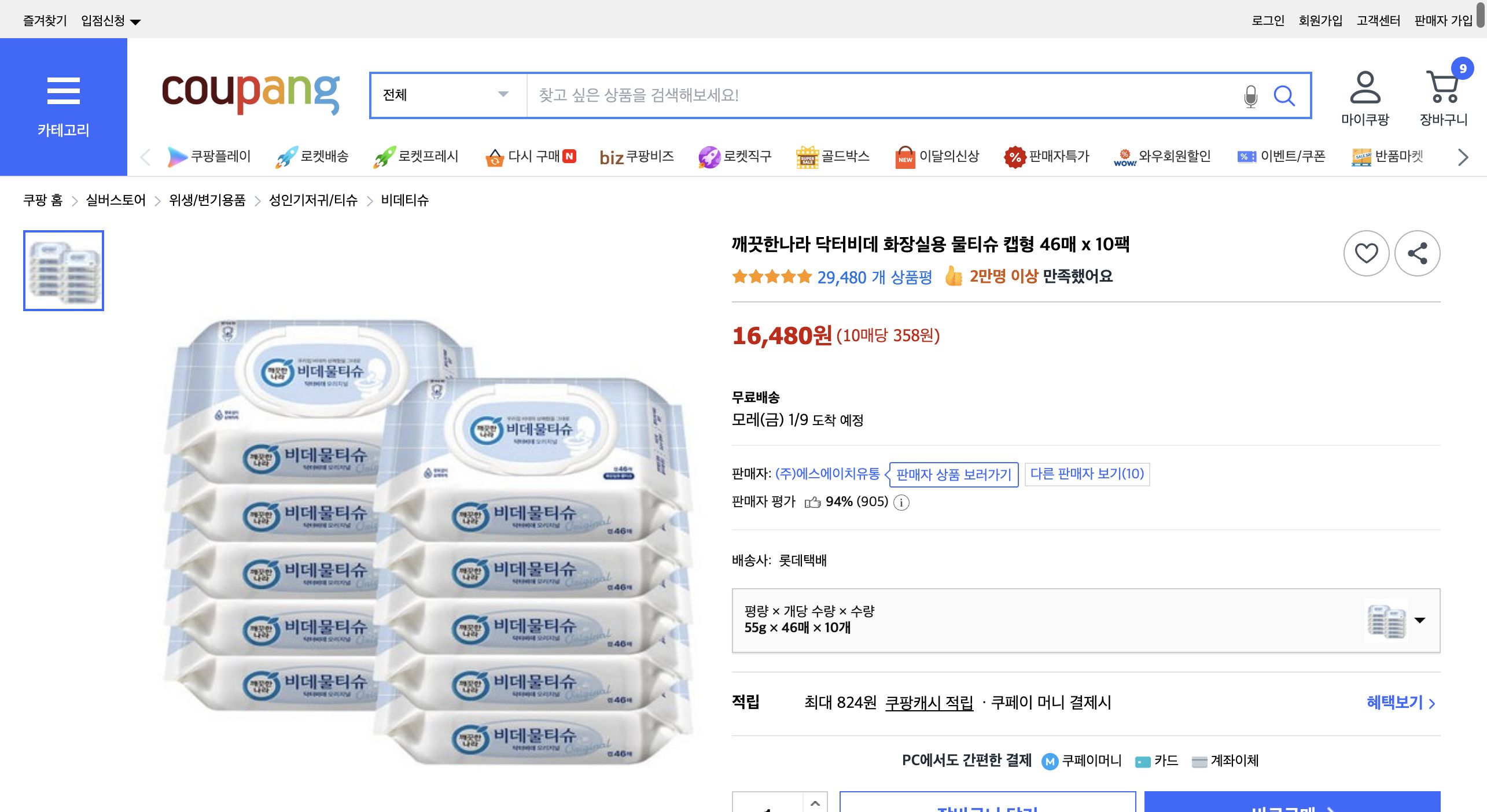Click 다른 판매자 보기(10) button
This screenshot has height=812, width=1487.
[1087, 474]
